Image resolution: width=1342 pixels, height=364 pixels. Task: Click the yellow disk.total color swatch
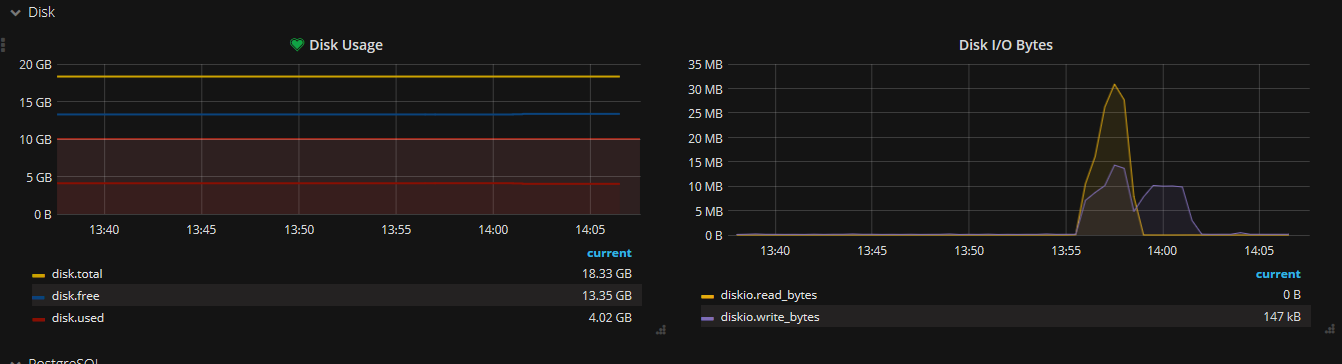click(x=39, y=275)
